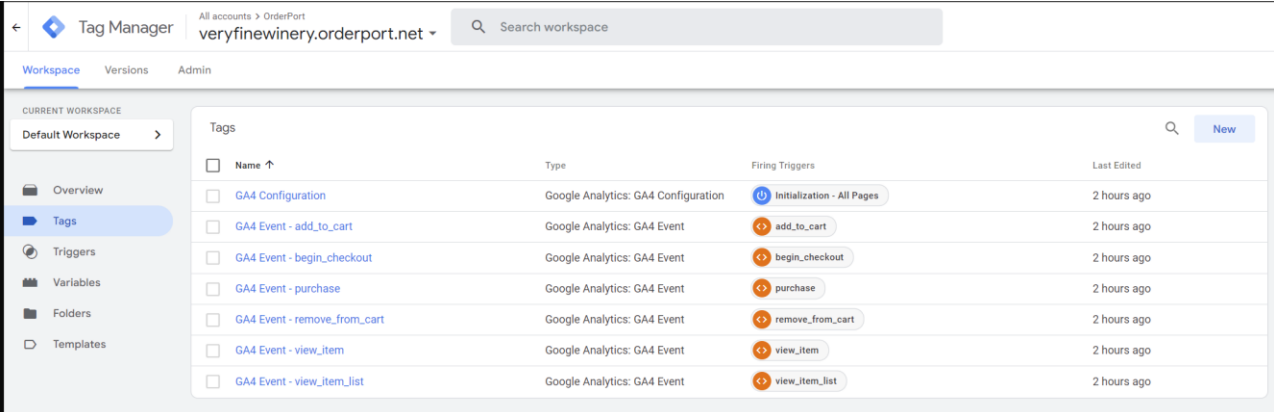Click the All accounts breadcrumb
Image resolution: width=1274 pixels, height=412 pixels.
(x=226, y=16)
